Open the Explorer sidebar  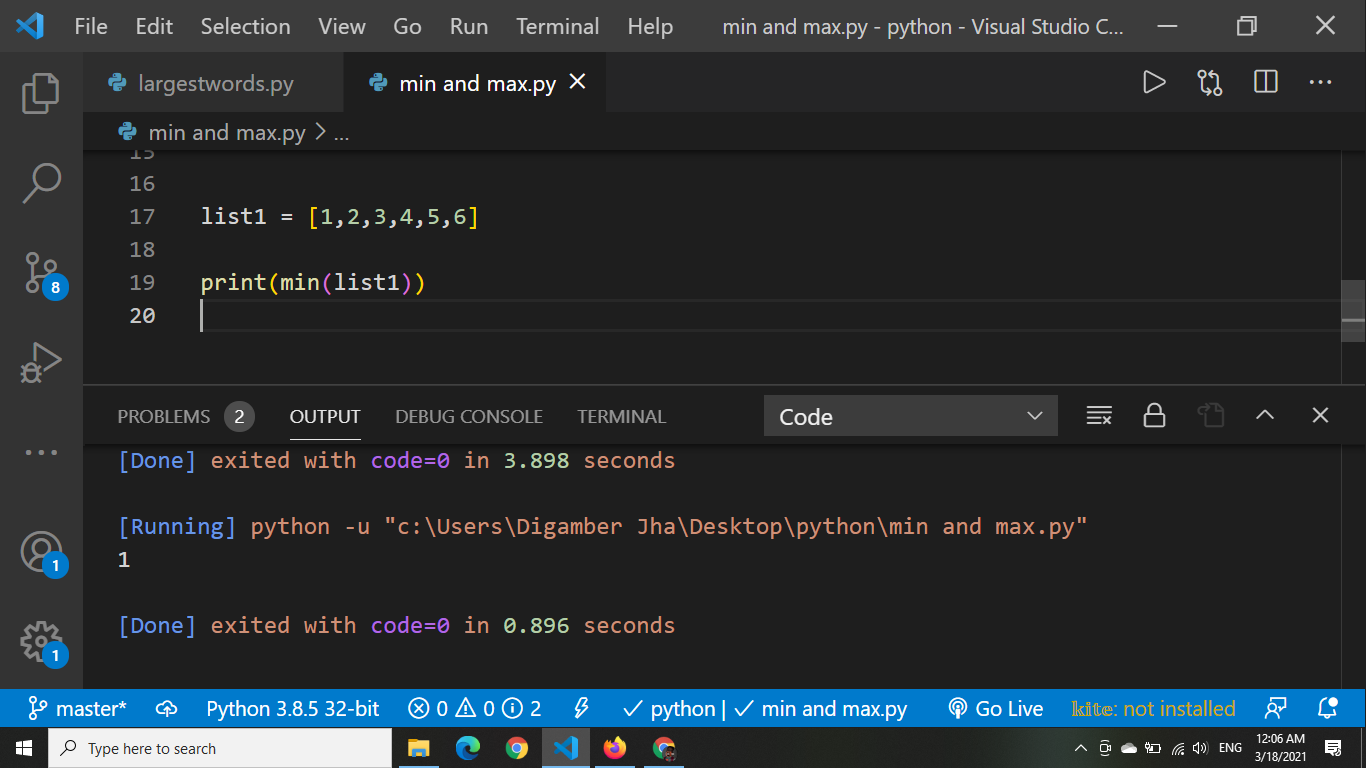coord(41,92)
